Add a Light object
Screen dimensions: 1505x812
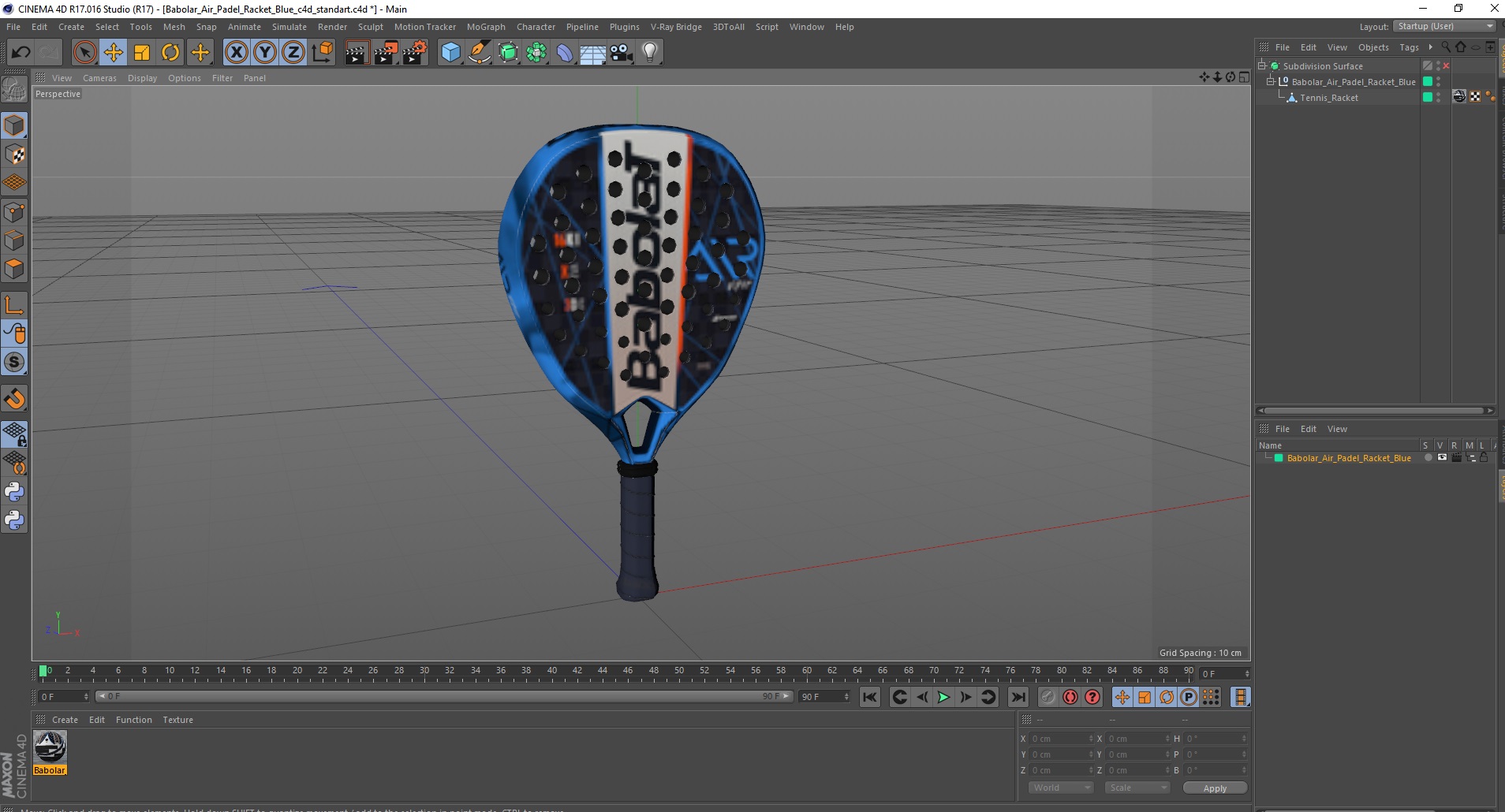point(650,53)
